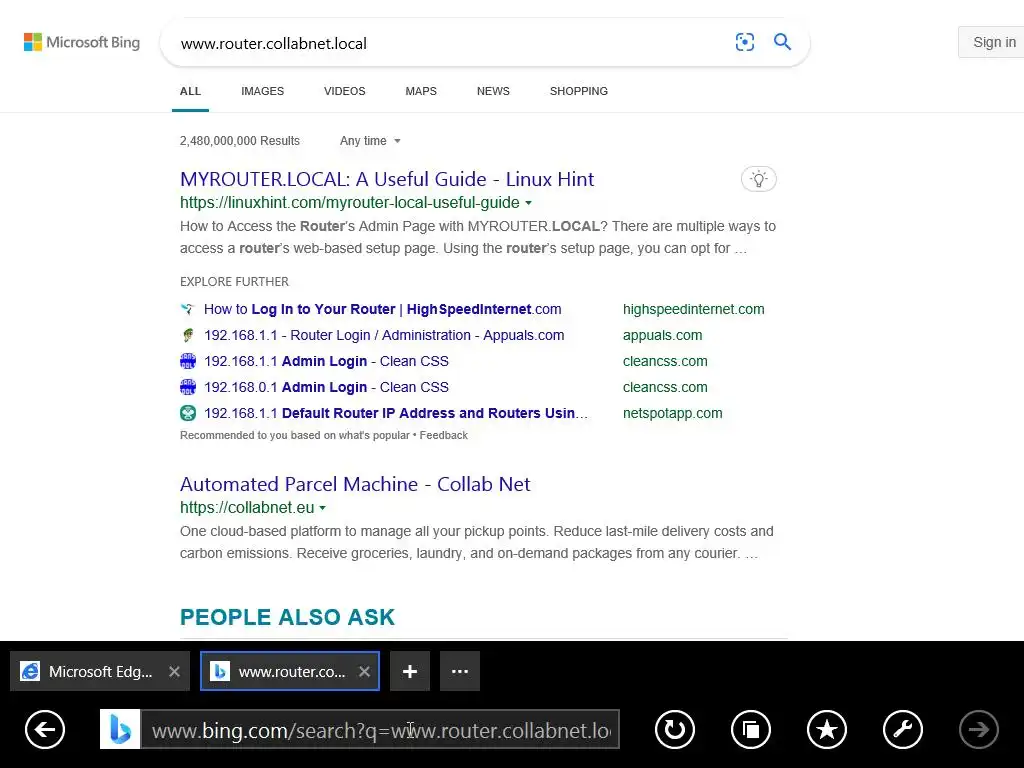This screenshot has height=768, width=1024.
Task: Click the 2,480,000,000 Results text
Action: [240, 141]
